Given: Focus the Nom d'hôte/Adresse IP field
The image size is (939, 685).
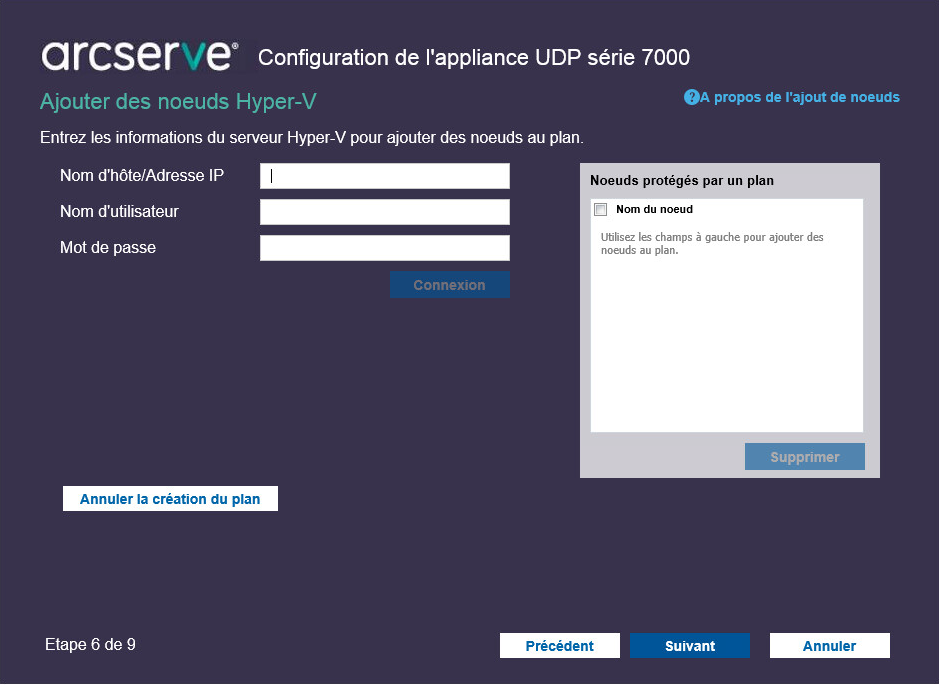Looking at the screenshot, I should 384,176.
